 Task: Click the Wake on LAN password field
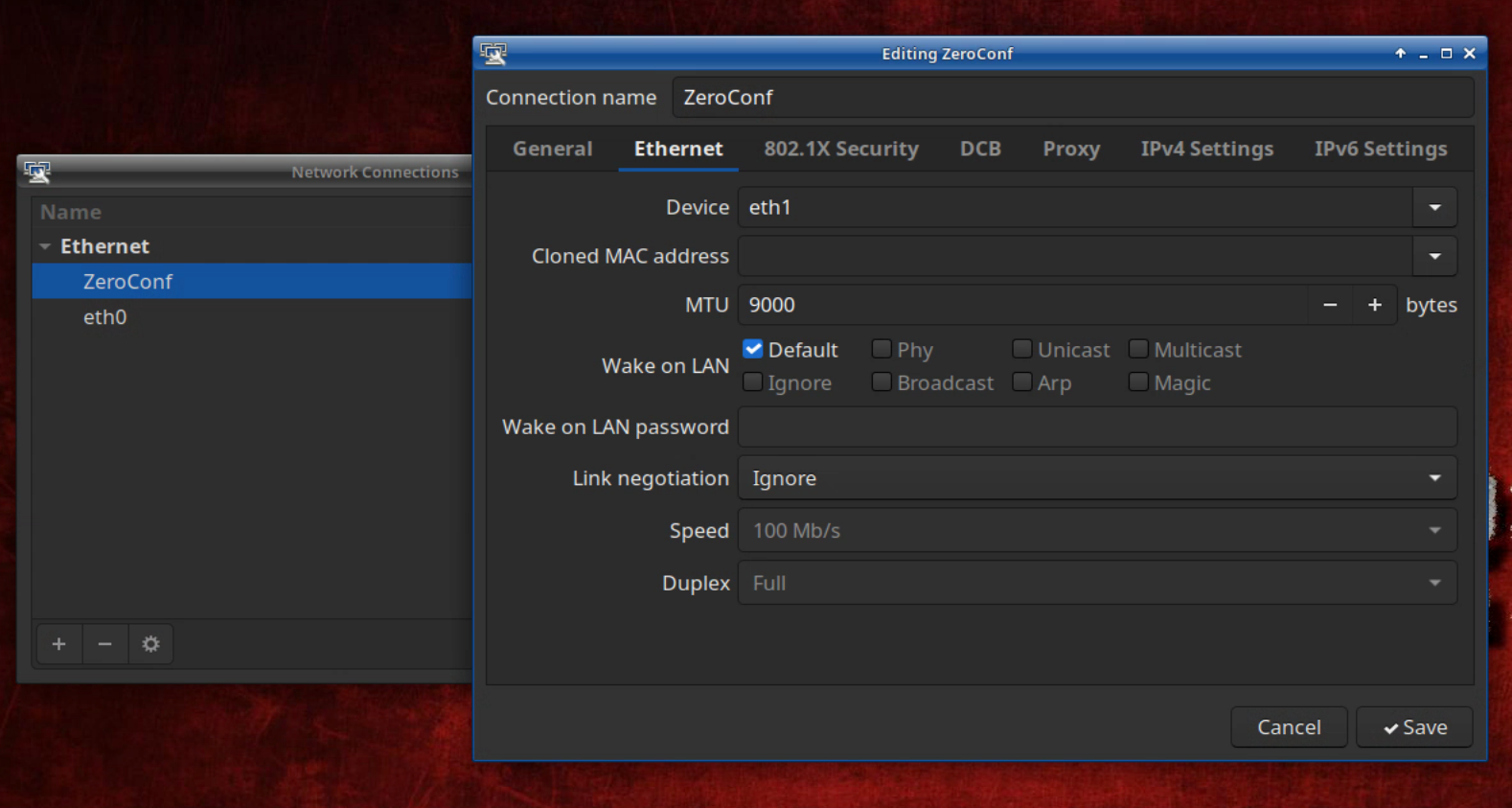[1096, 427]
